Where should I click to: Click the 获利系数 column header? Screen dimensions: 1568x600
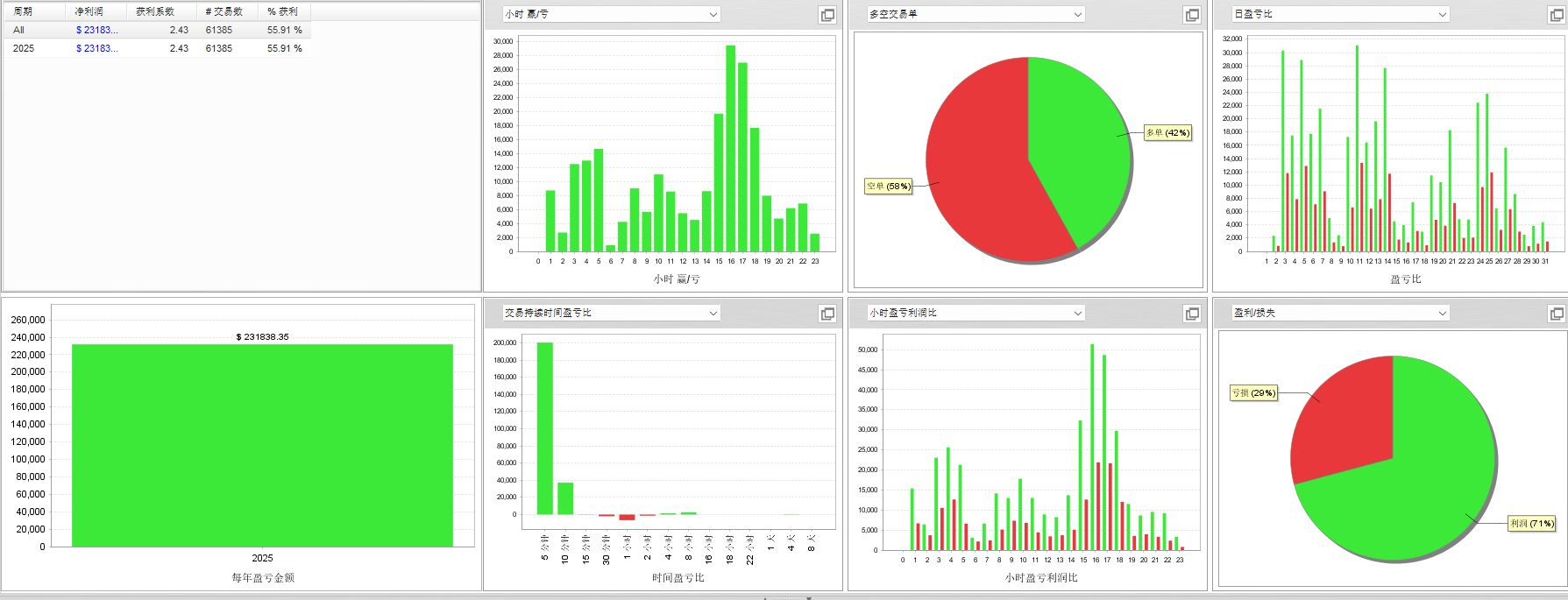pos(155,11)
